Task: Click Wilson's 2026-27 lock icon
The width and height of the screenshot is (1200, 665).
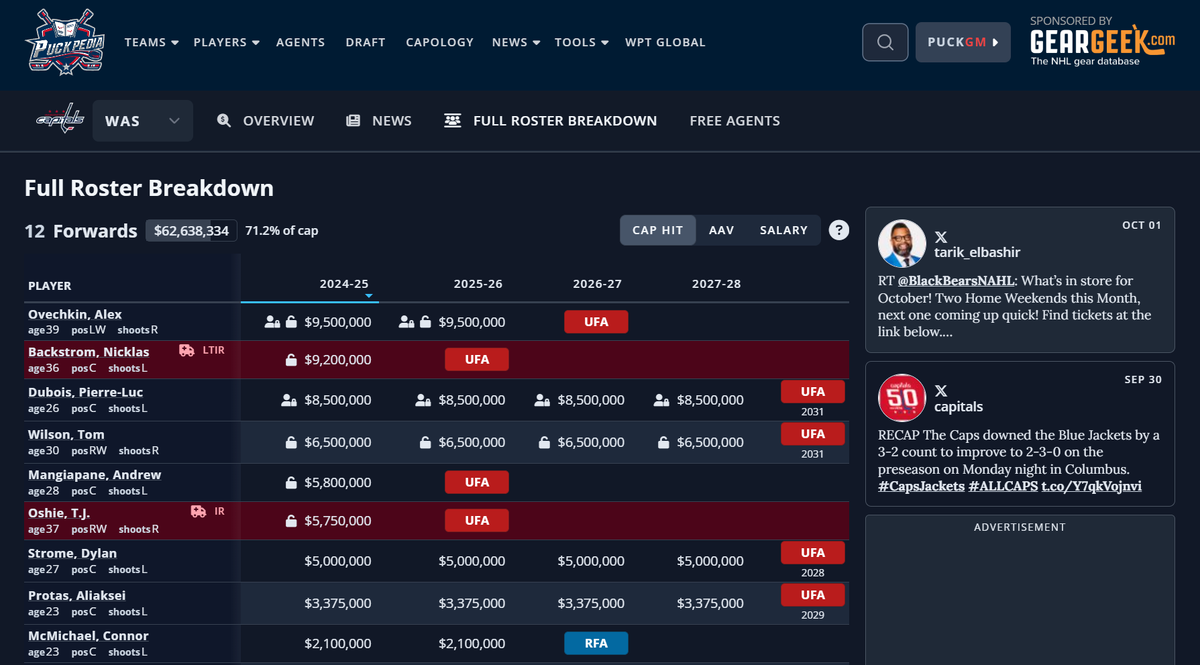Action: tap(545, 442)
